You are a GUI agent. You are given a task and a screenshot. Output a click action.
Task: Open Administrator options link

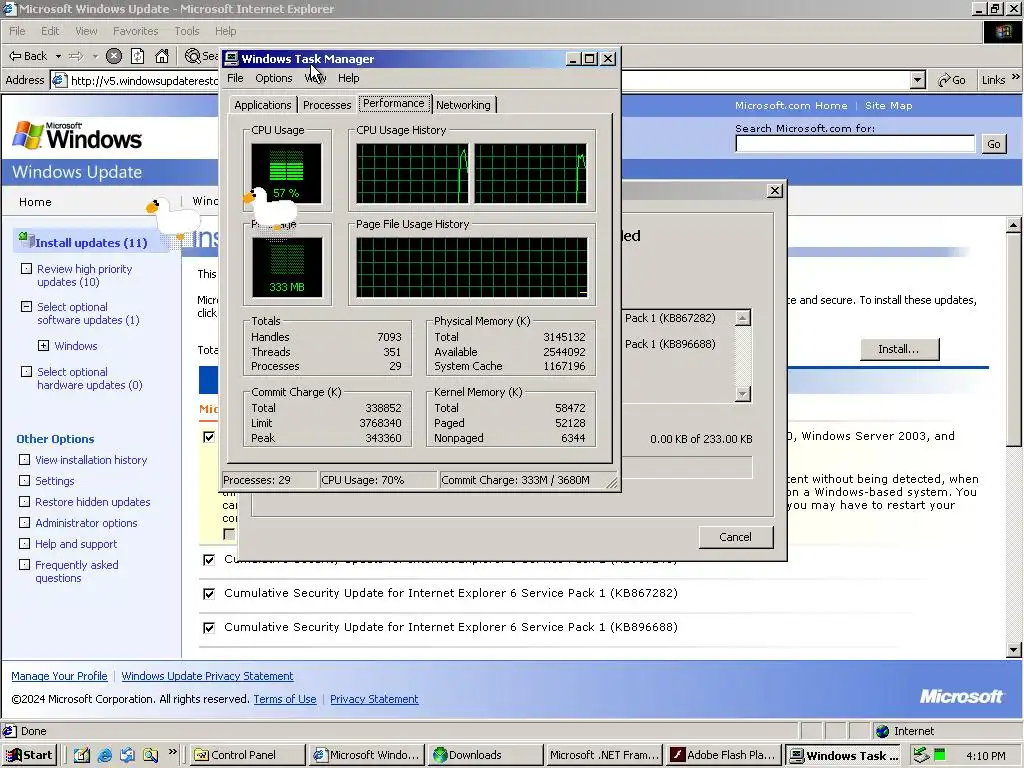(x=86, y=523)
